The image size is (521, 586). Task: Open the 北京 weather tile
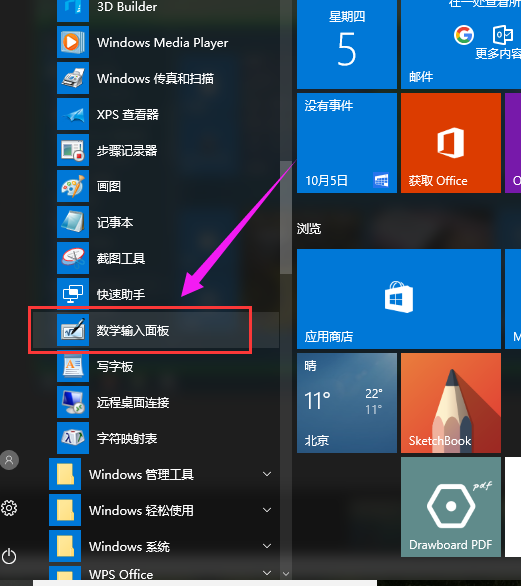click(347, 403)
